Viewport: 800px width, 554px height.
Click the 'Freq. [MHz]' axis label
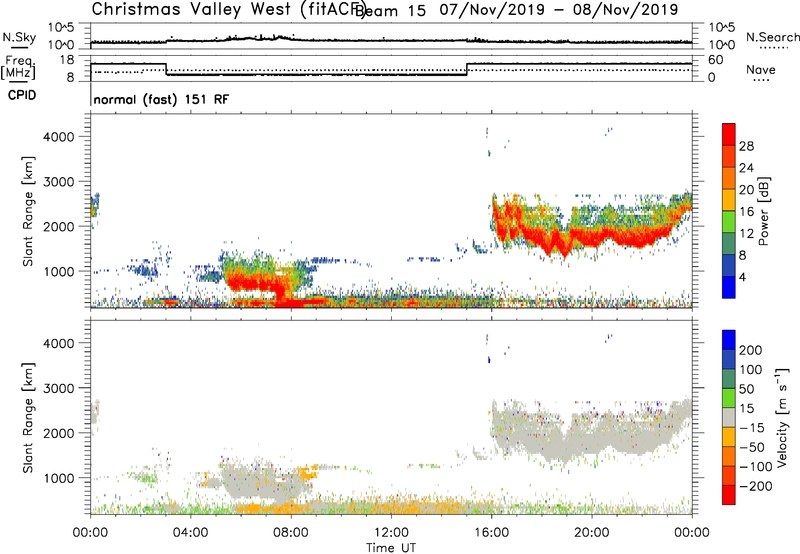point(19,68)
